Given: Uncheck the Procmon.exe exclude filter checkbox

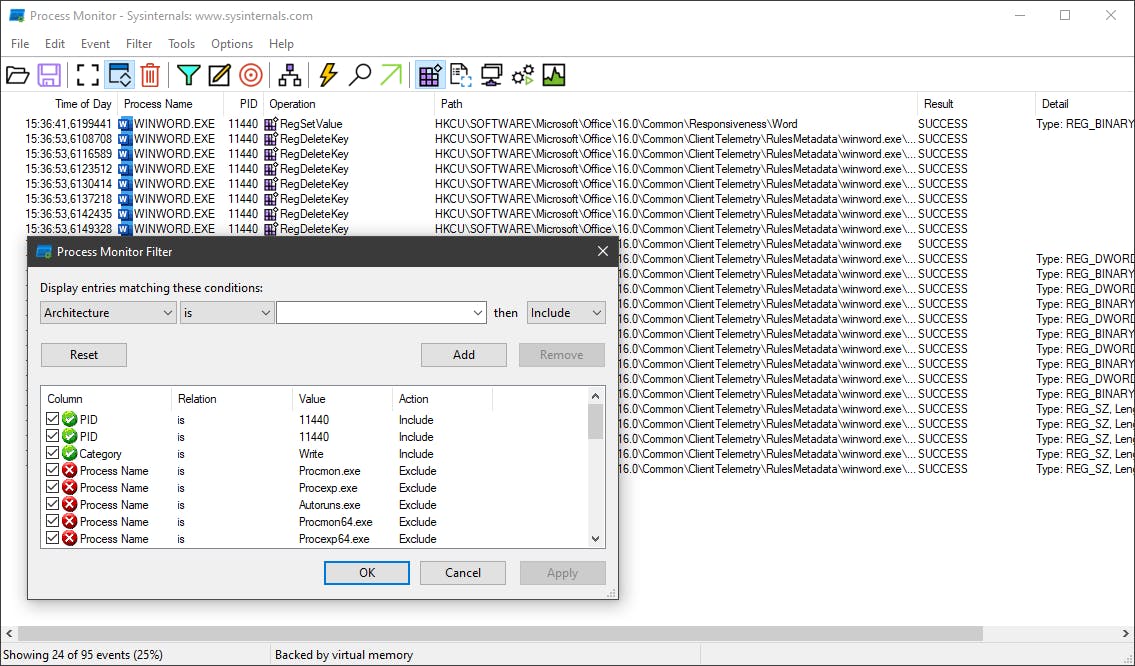Looking at the screenshot, I should click(x=52, y=470).
